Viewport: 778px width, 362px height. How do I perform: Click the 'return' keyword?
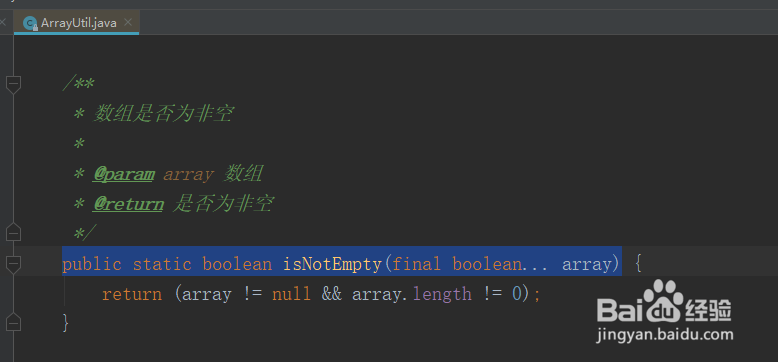(132, 295)
